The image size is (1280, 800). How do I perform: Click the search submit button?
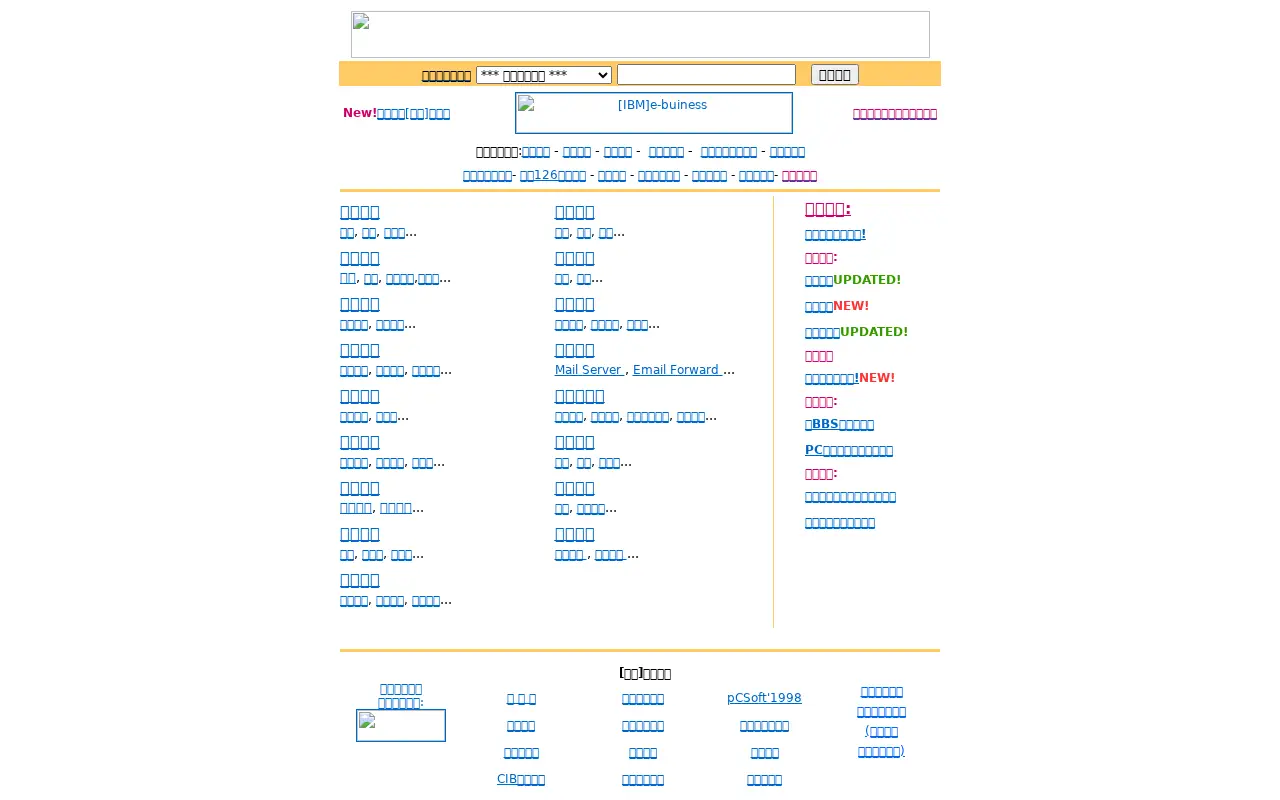click(x=835, y=75)
